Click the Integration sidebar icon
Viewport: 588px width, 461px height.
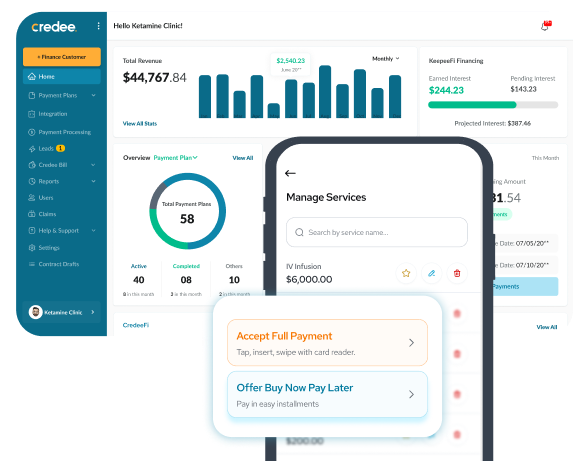point(32,114)
